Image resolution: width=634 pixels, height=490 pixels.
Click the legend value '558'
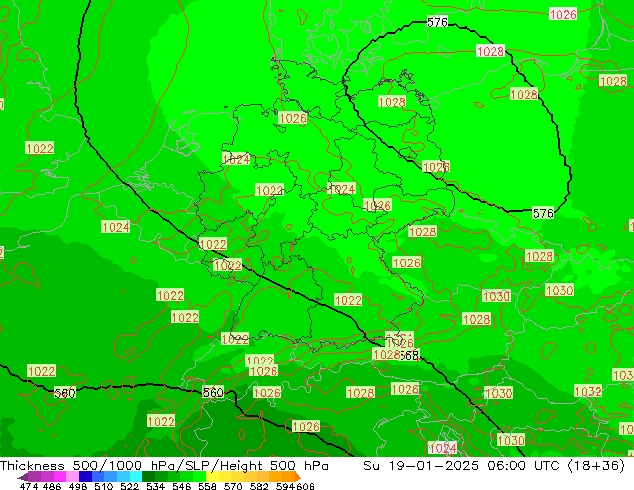tap(207, 486)
